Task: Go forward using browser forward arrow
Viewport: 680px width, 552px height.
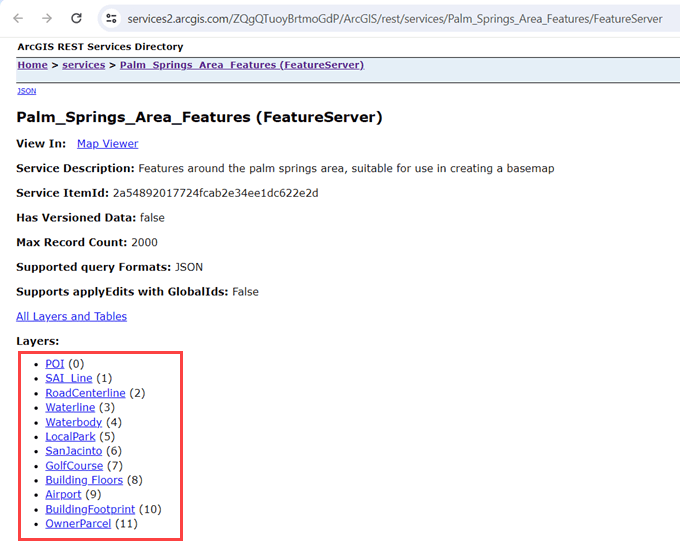Action: click(x=47, y=18)
